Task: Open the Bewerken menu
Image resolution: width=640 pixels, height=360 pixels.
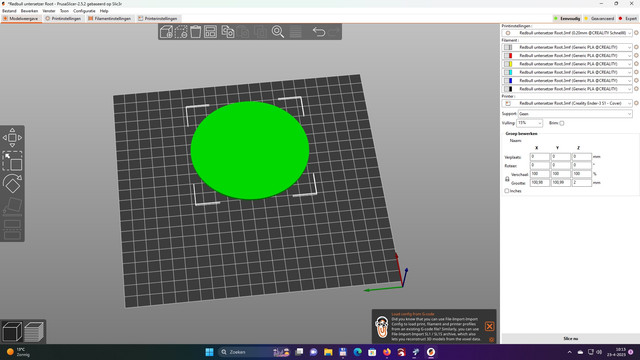Action: (29, 11)
